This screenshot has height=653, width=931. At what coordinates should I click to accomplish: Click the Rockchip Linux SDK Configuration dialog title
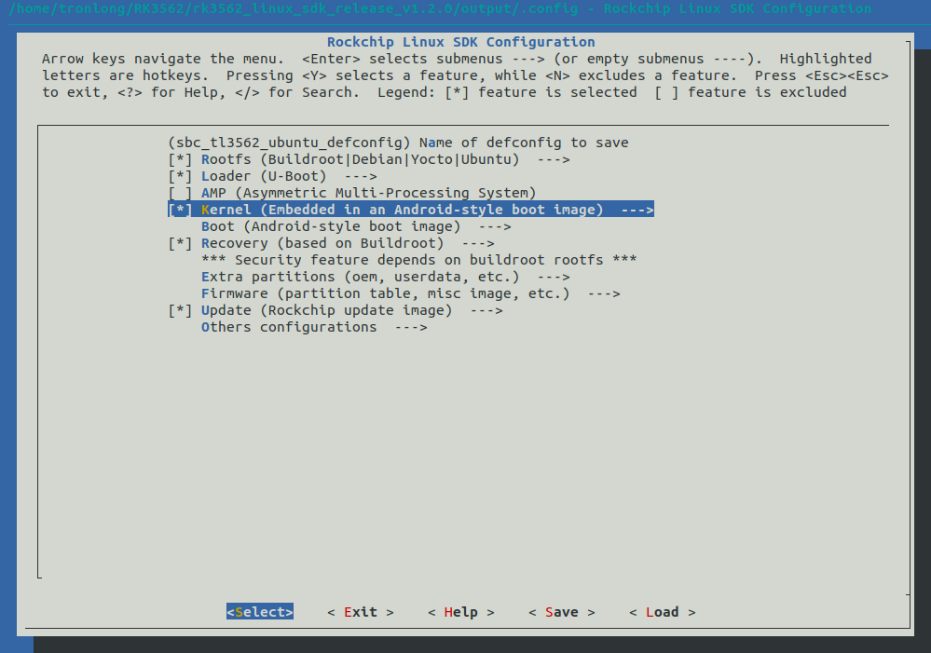(x=461, y=42)
